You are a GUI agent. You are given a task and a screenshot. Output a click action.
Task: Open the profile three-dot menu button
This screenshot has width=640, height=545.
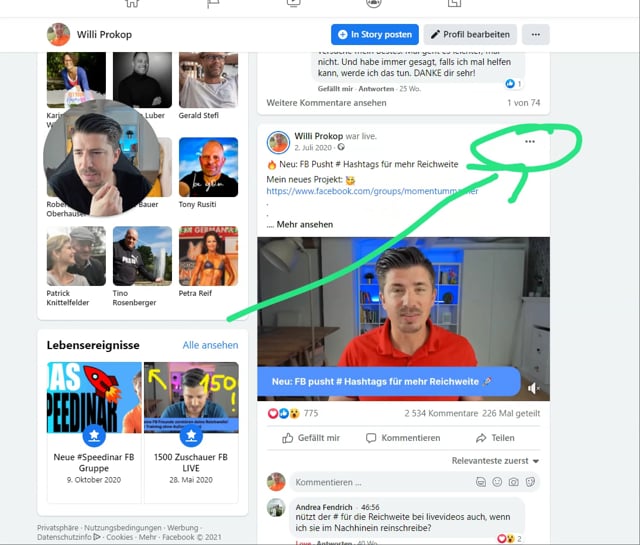pos(536,34)
